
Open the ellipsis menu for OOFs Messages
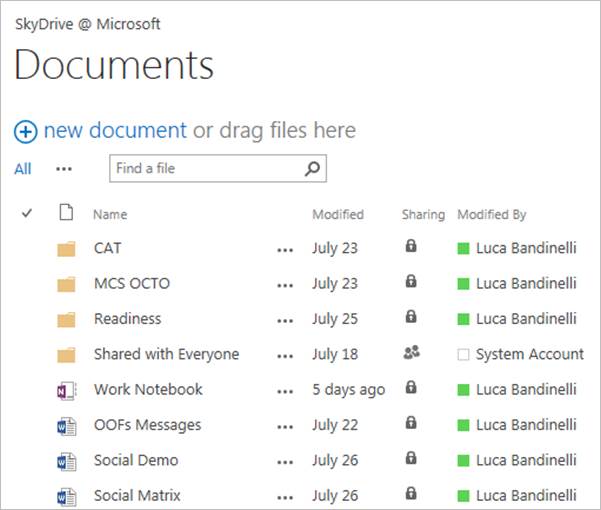(285, 427)
